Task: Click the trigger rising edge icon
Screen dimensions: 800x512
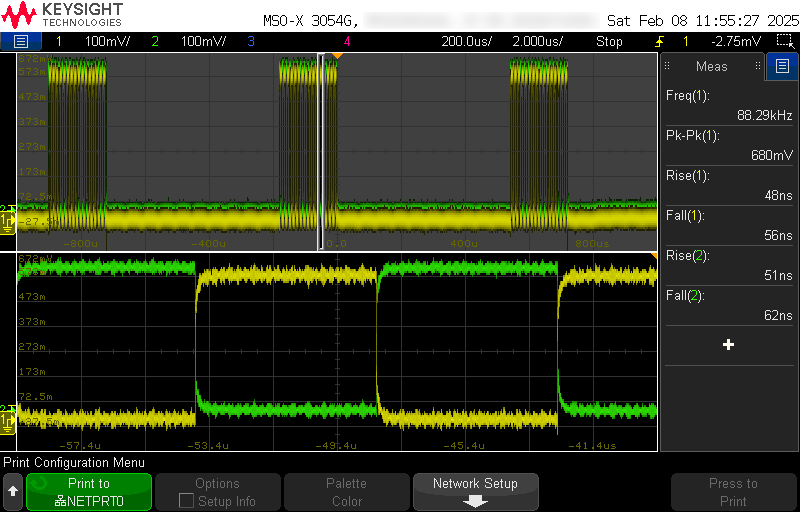Action: (659, 41)
